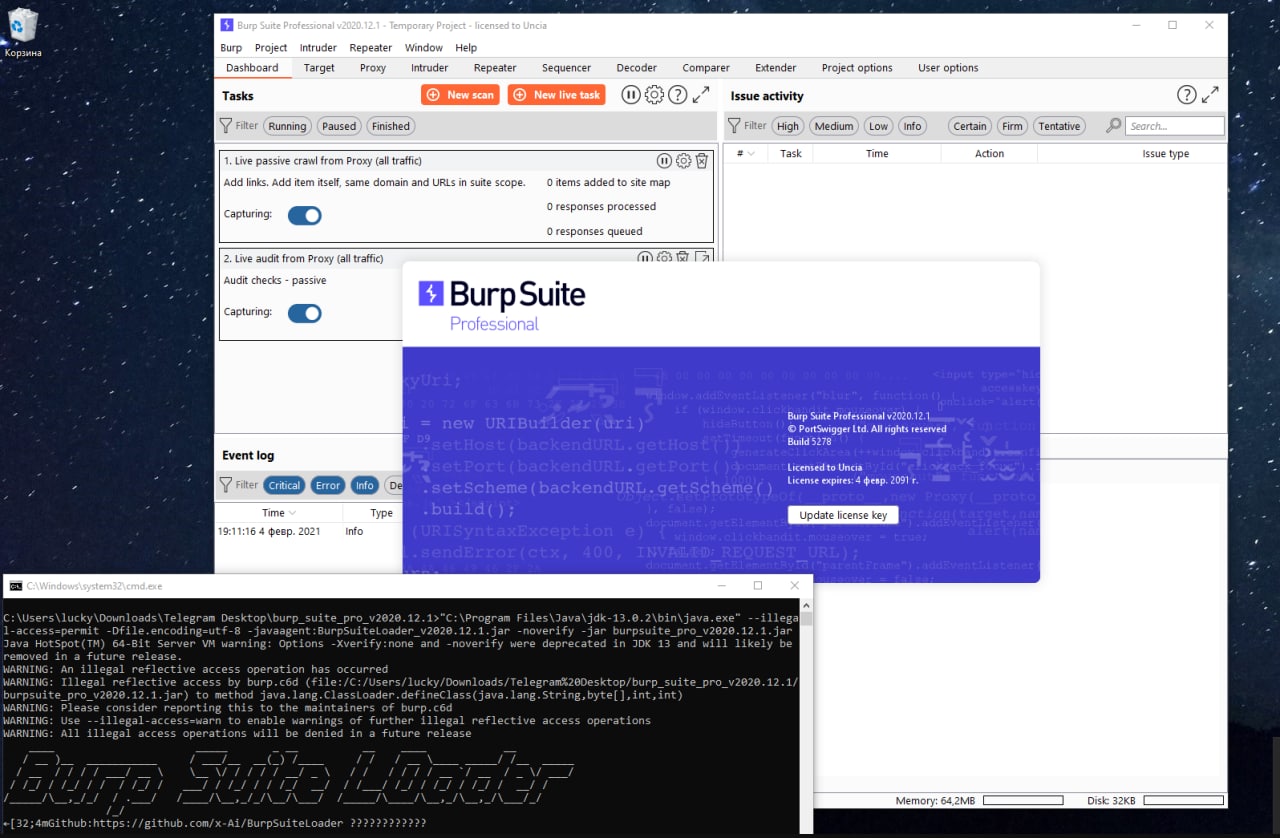1280x838 pixels.
Task: Toggle the Low severity filter
Action: pyautogui.click(x=878, y=126)
